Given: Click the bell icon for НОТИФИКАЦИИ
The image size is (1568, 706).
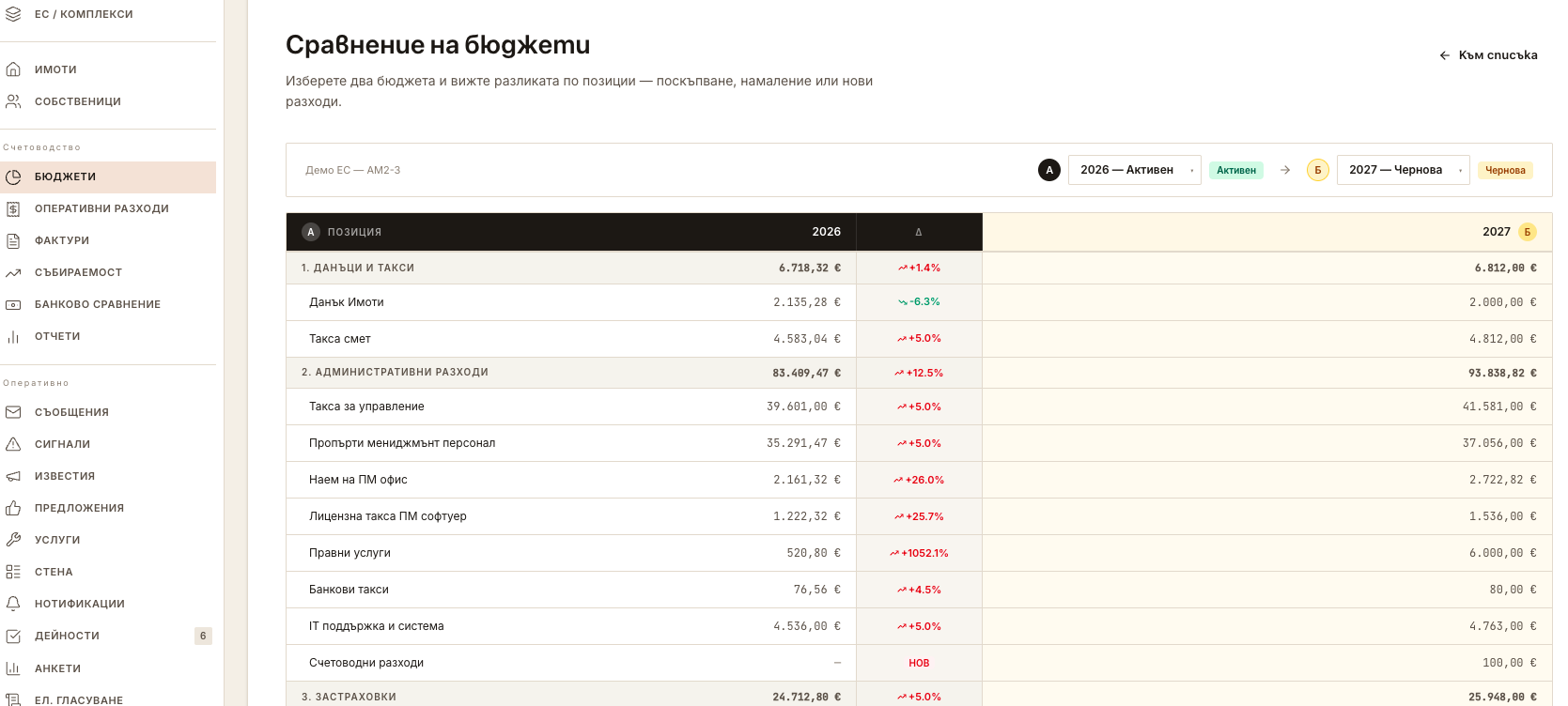Looking at the screenshot, I should point(13,604).
